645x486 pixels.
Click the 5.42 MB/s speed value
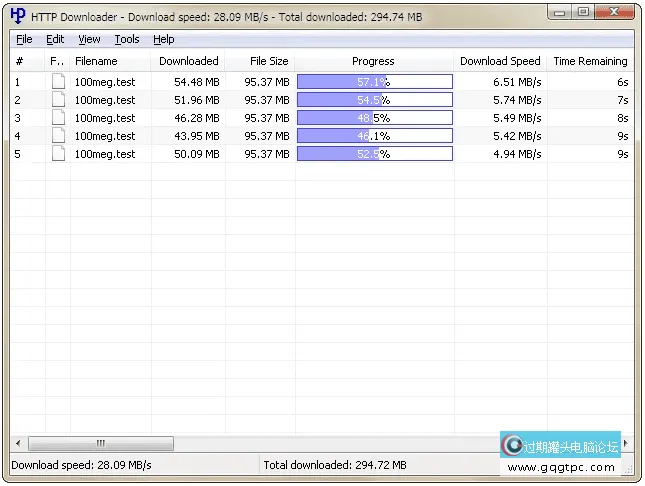click(x=517, y=136)
